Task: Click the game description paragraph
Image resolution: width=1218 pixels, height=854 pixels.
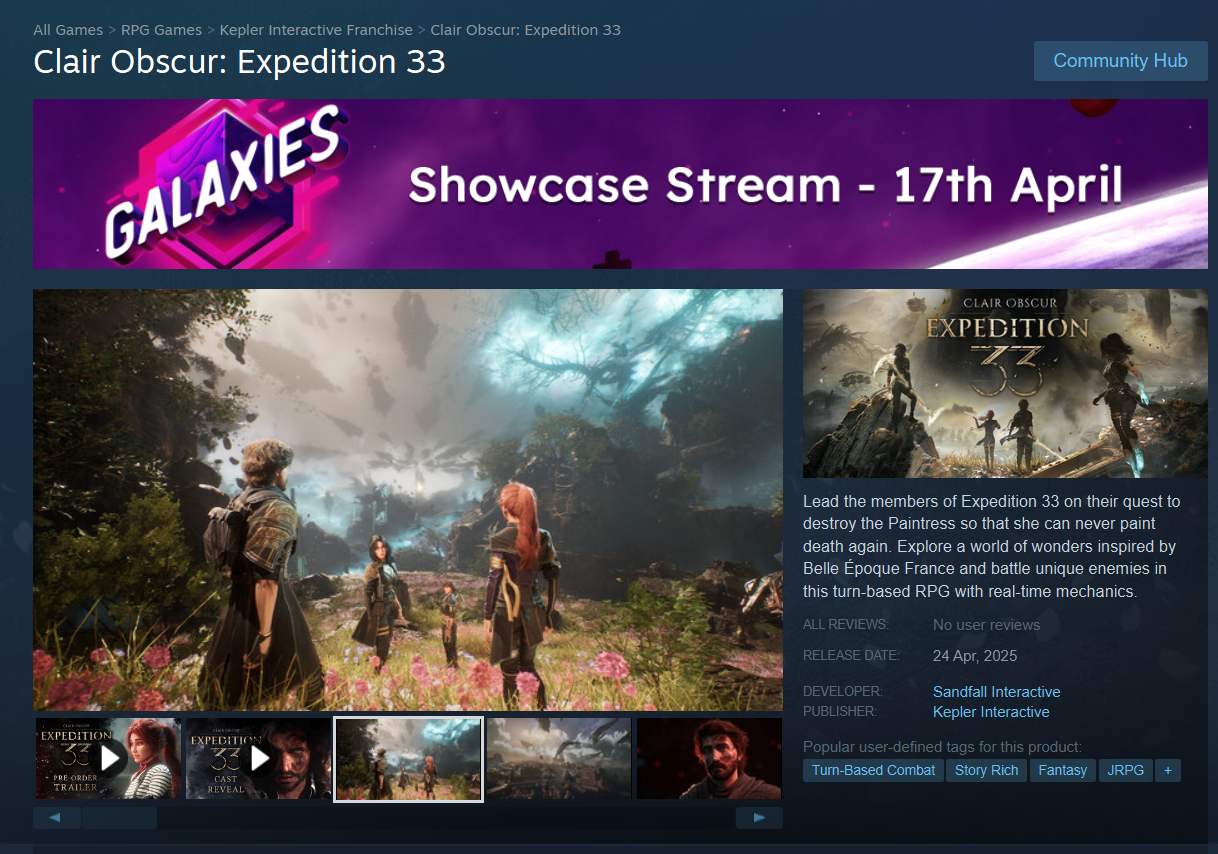Action: pos(992,546)
